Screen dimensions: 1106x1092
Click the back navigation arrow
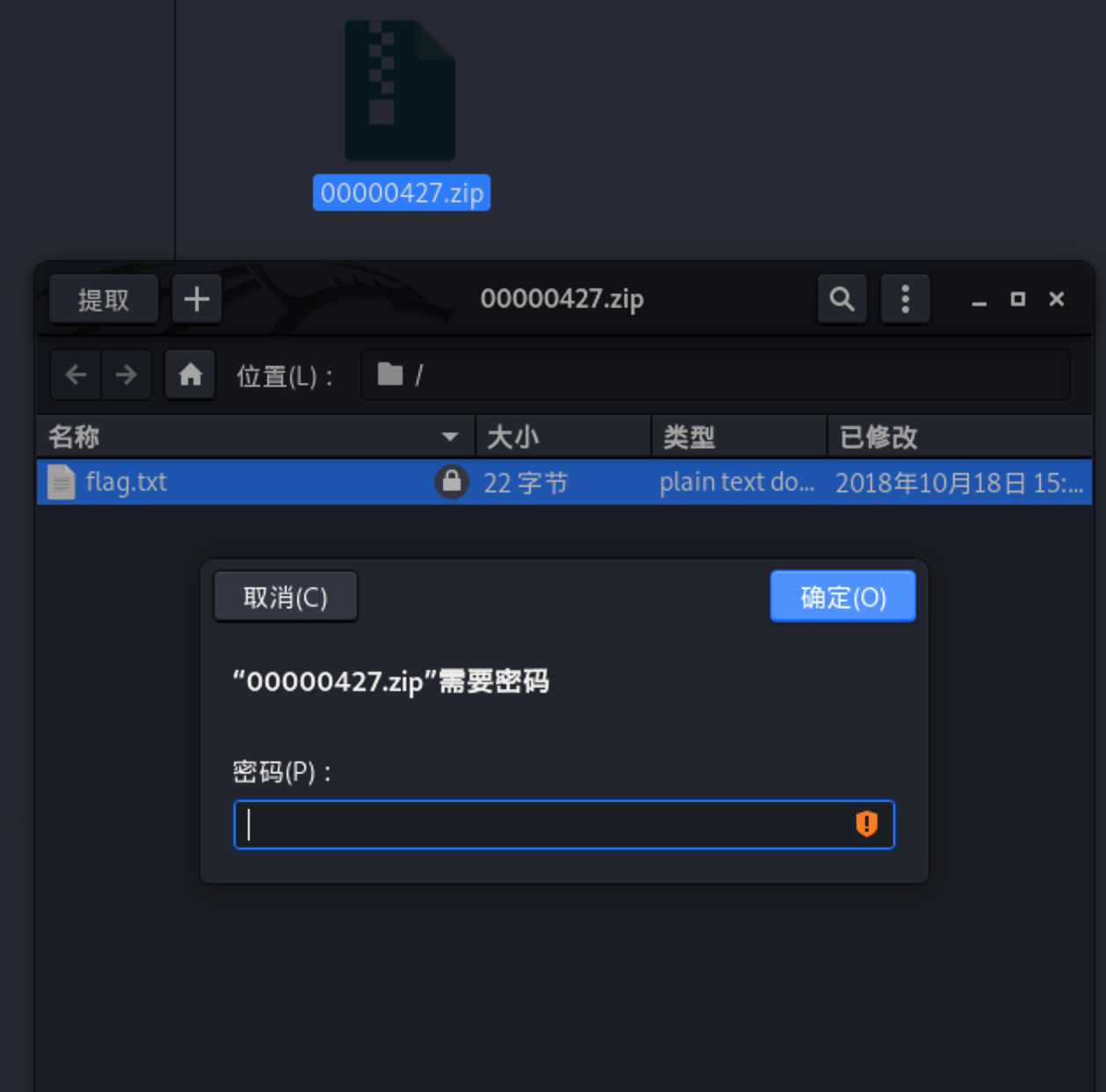76,375
